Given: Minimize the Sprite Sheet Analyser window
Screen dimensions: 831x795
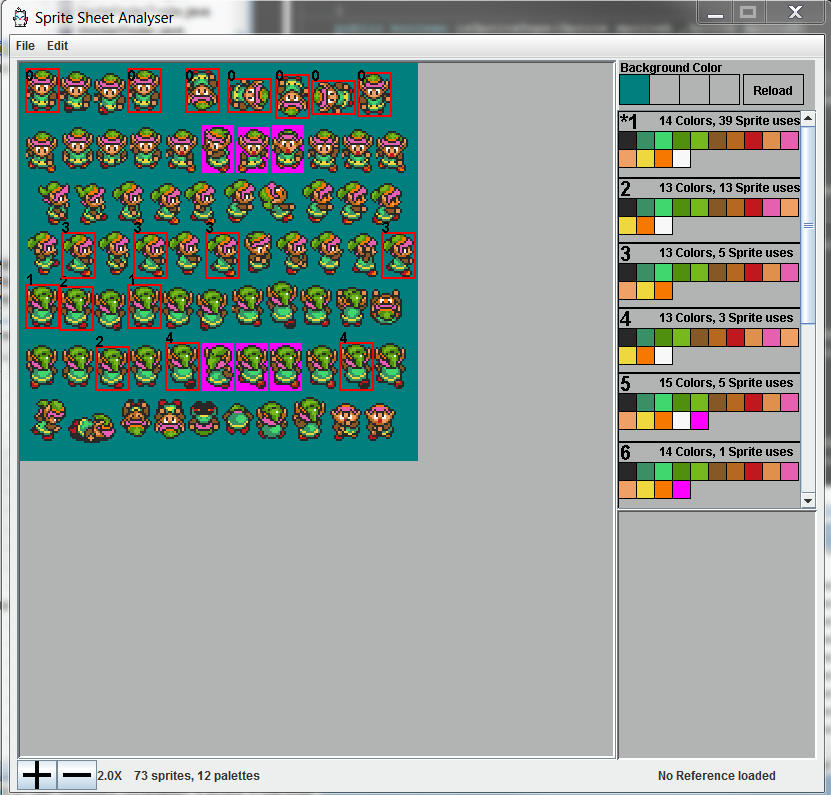Looking at the screenshot, I should tap(715, 13).
